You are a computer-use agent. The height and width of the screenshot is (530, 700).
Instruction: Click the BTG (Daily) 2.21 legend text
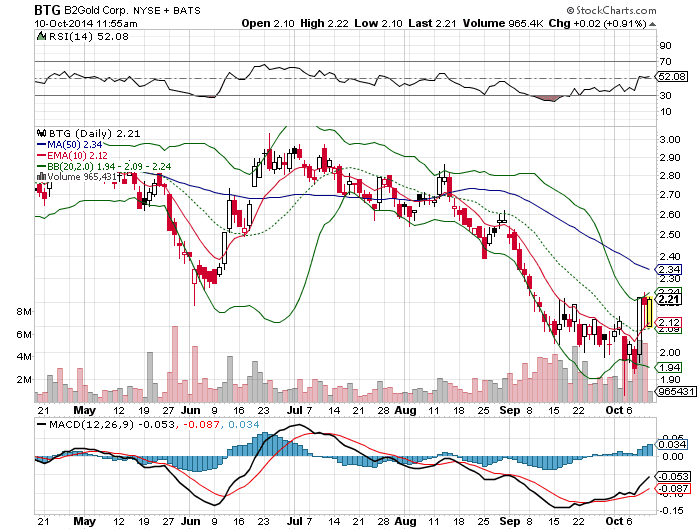click(94, 133)
